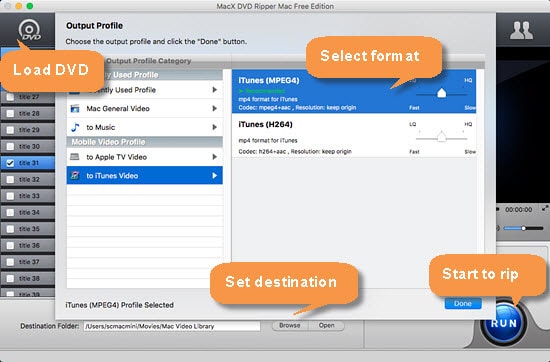Click the DVD disc load icon
This screenshot has height=362, width=550.
pyautogui.click(x=29, y=30)
